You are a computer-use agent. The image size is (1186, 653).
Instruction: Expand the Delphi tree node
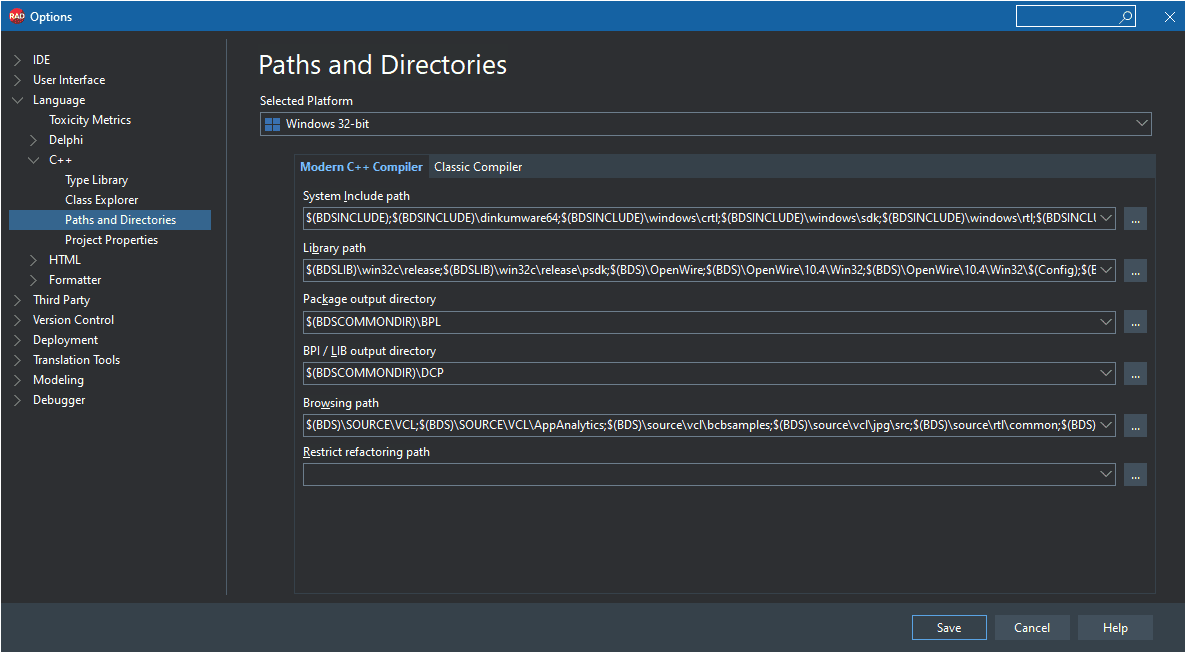tap(33, 140)
